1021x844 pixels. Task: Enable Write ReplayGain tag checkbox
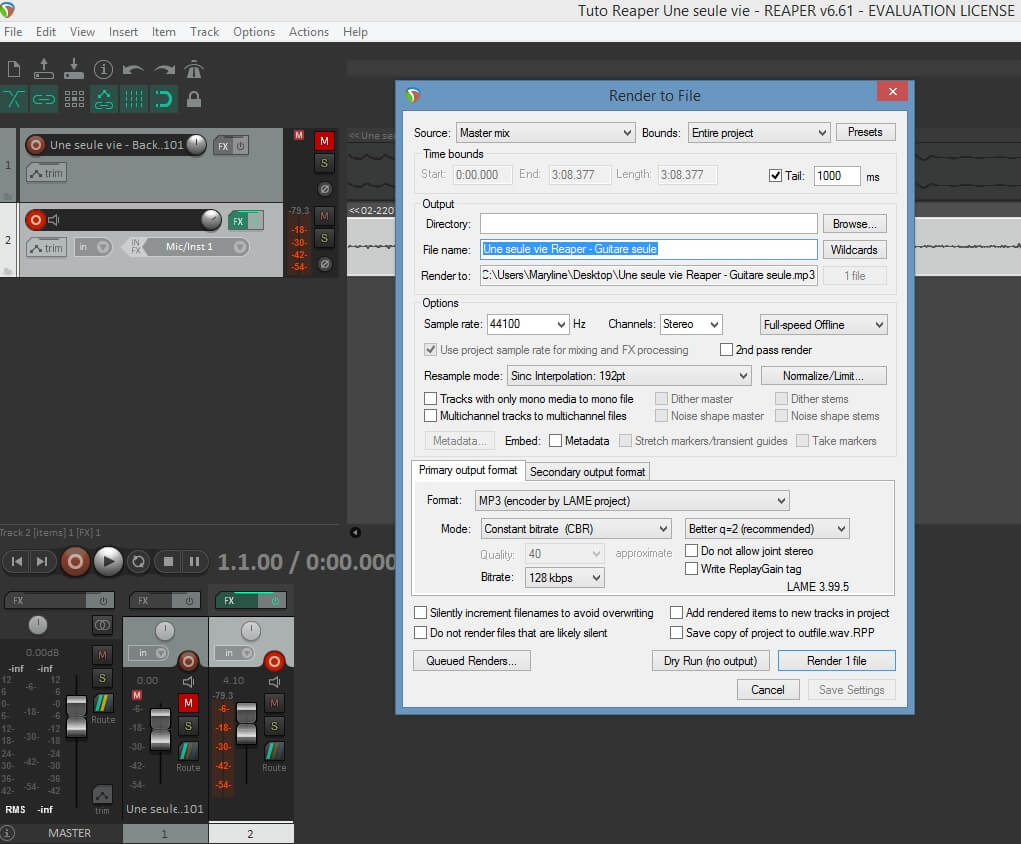[x=692, y=569]
